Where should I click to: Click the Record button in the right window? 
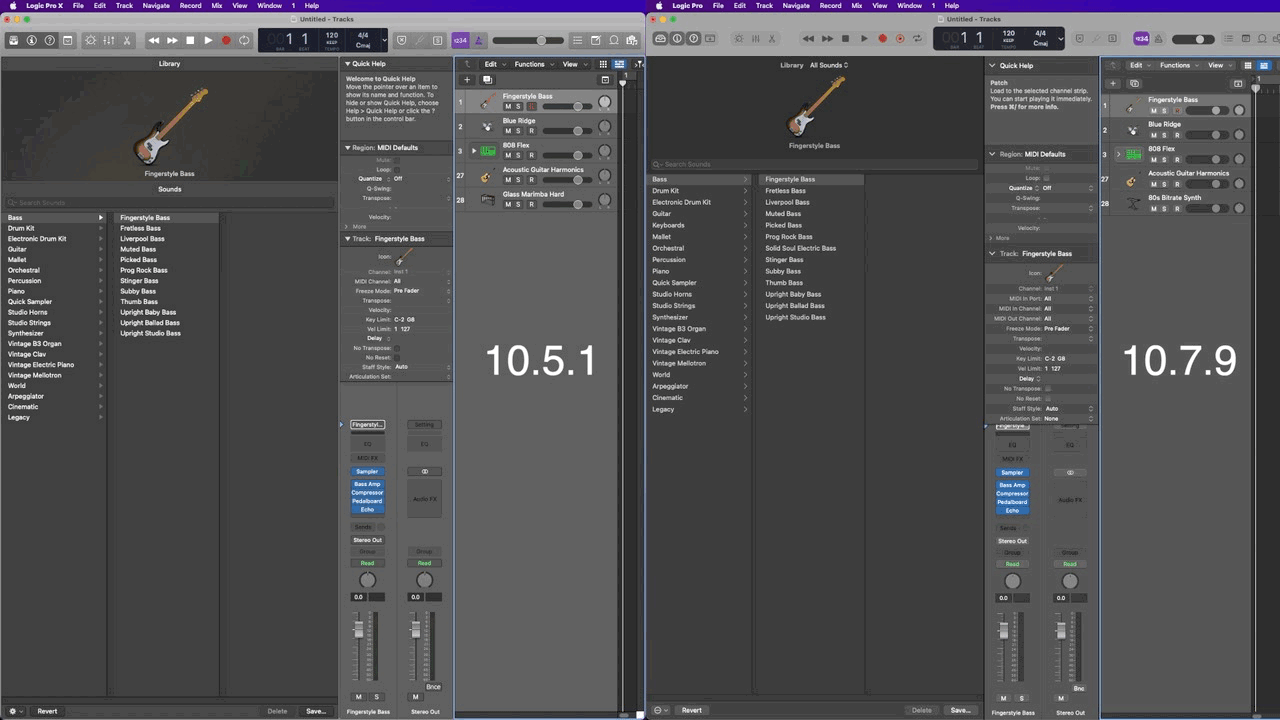point(882,39)
